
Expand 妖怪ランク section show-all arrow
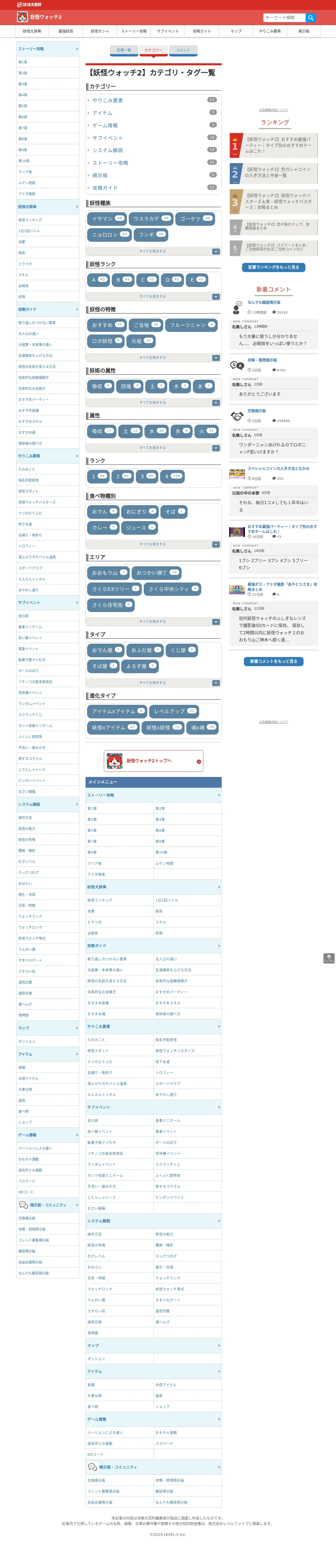216,296
